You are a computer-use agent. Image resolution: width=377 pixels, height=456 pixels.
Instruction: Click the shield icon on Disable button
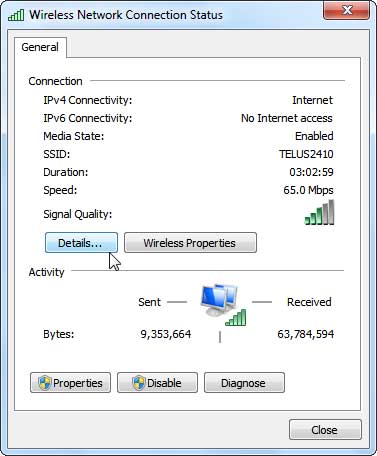tap(139, 383)
